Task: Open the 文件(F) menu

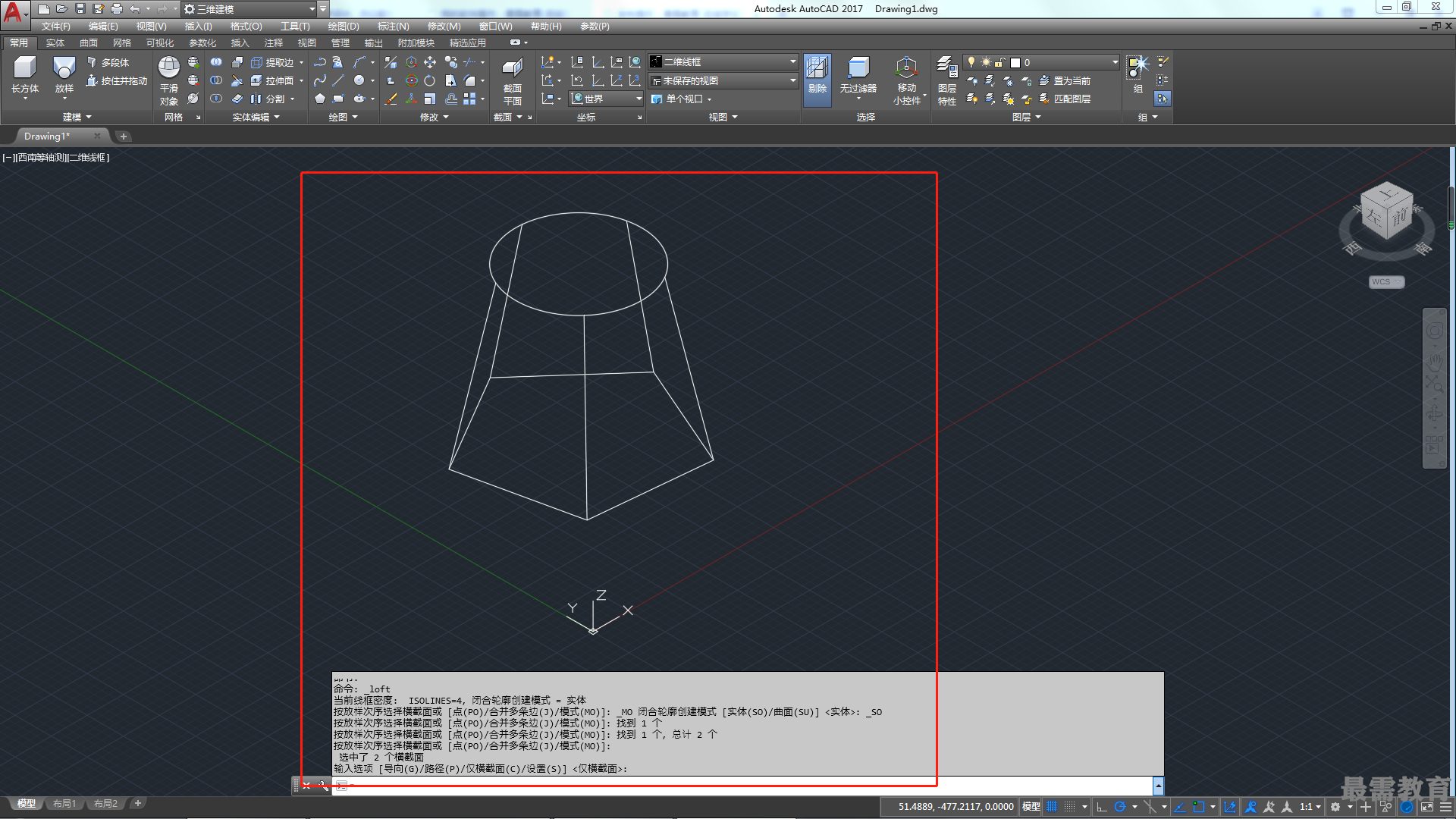Action: pyautogui.click(x=55, y=27)
